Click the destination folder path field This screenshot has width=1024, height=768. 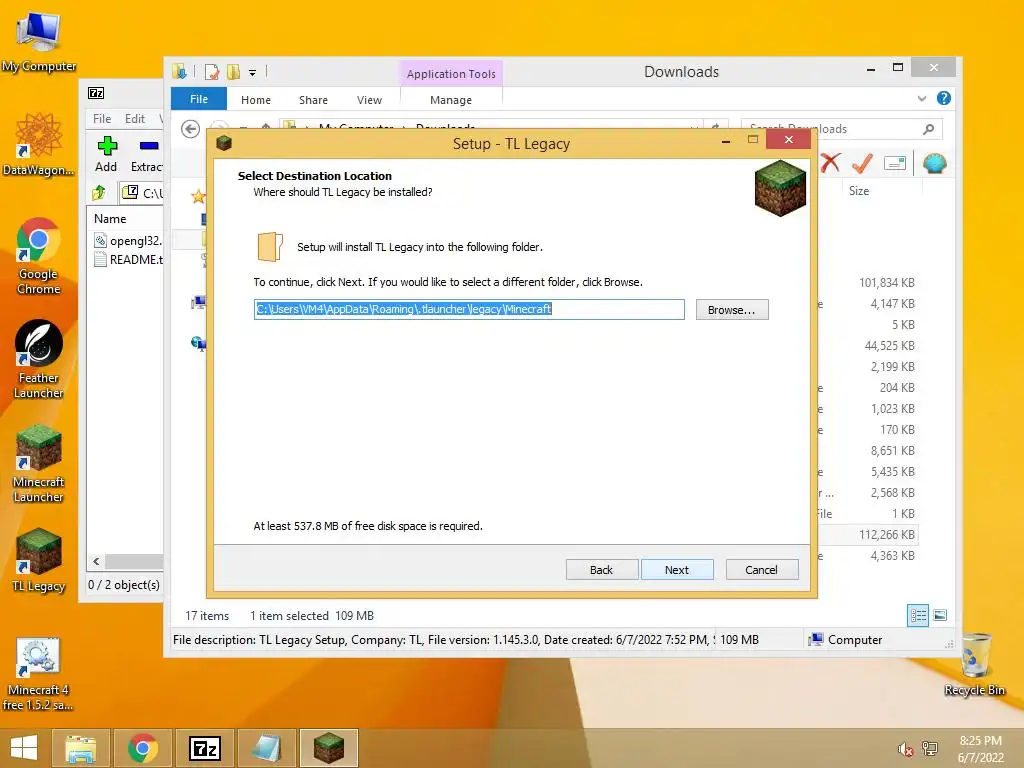tap(469, 309)
